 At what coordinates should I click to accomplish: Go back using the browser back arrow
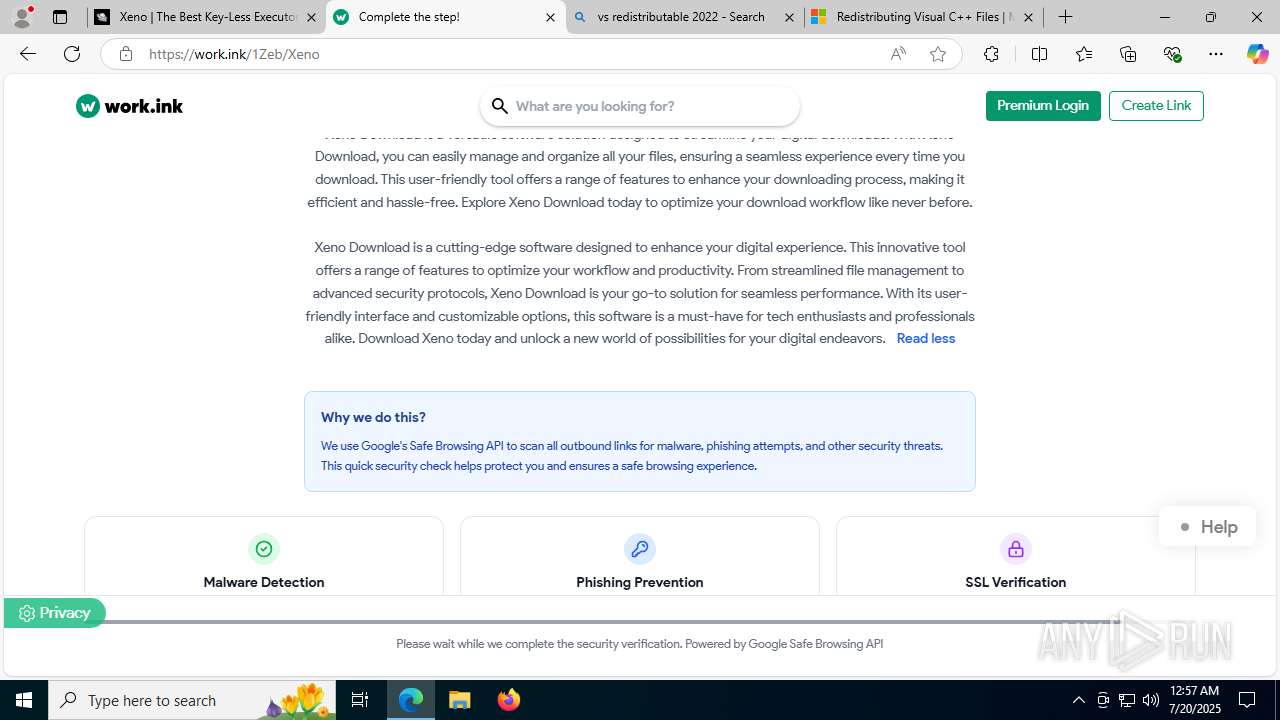(28, 54)
